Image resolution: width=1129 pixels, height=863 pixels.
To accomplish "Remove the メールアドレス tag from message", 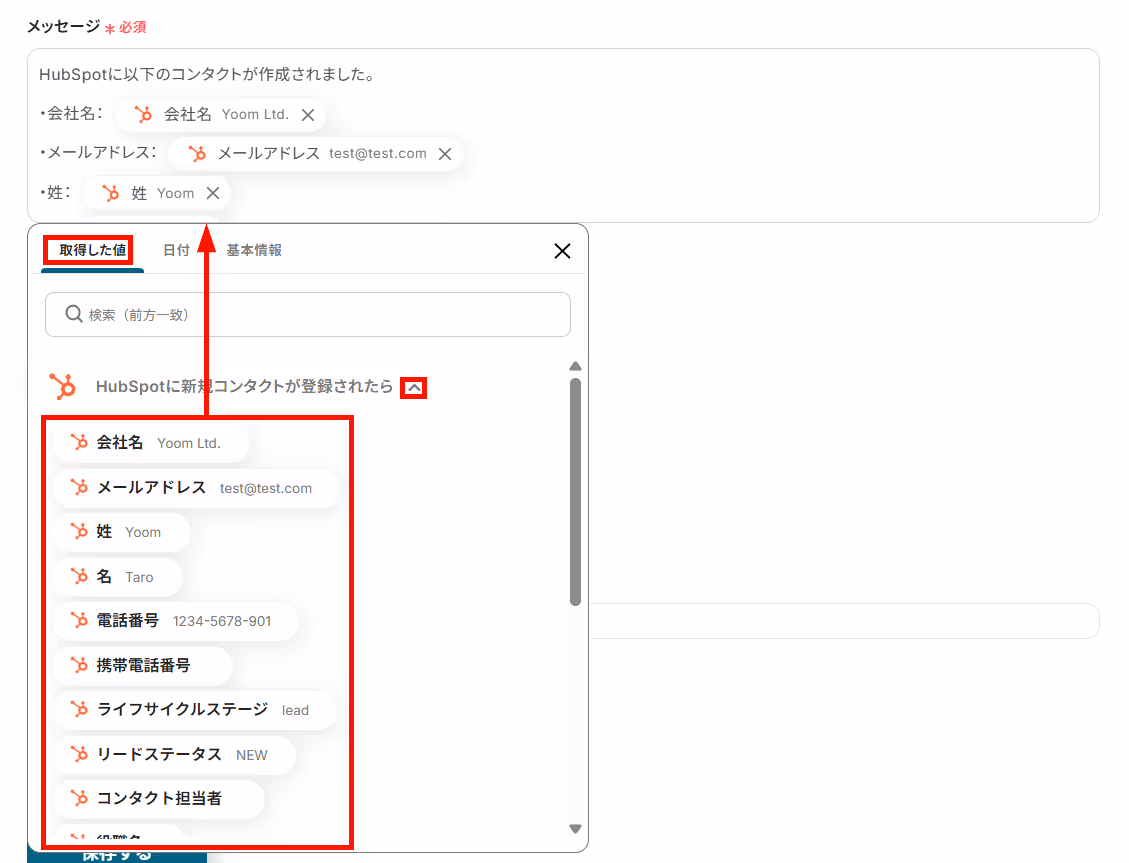I will [x=445, y=154].
